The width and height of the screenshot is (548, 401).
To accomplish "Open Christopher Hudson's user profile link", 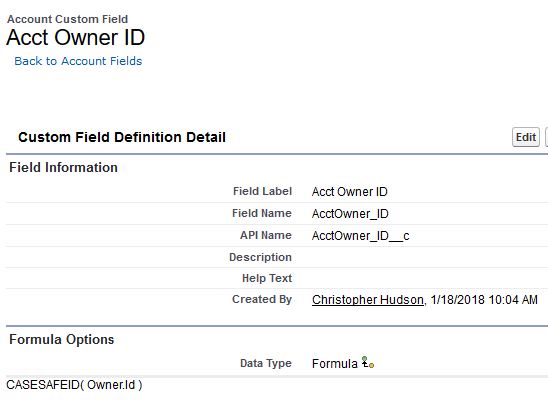I will [x=368, y=300].
